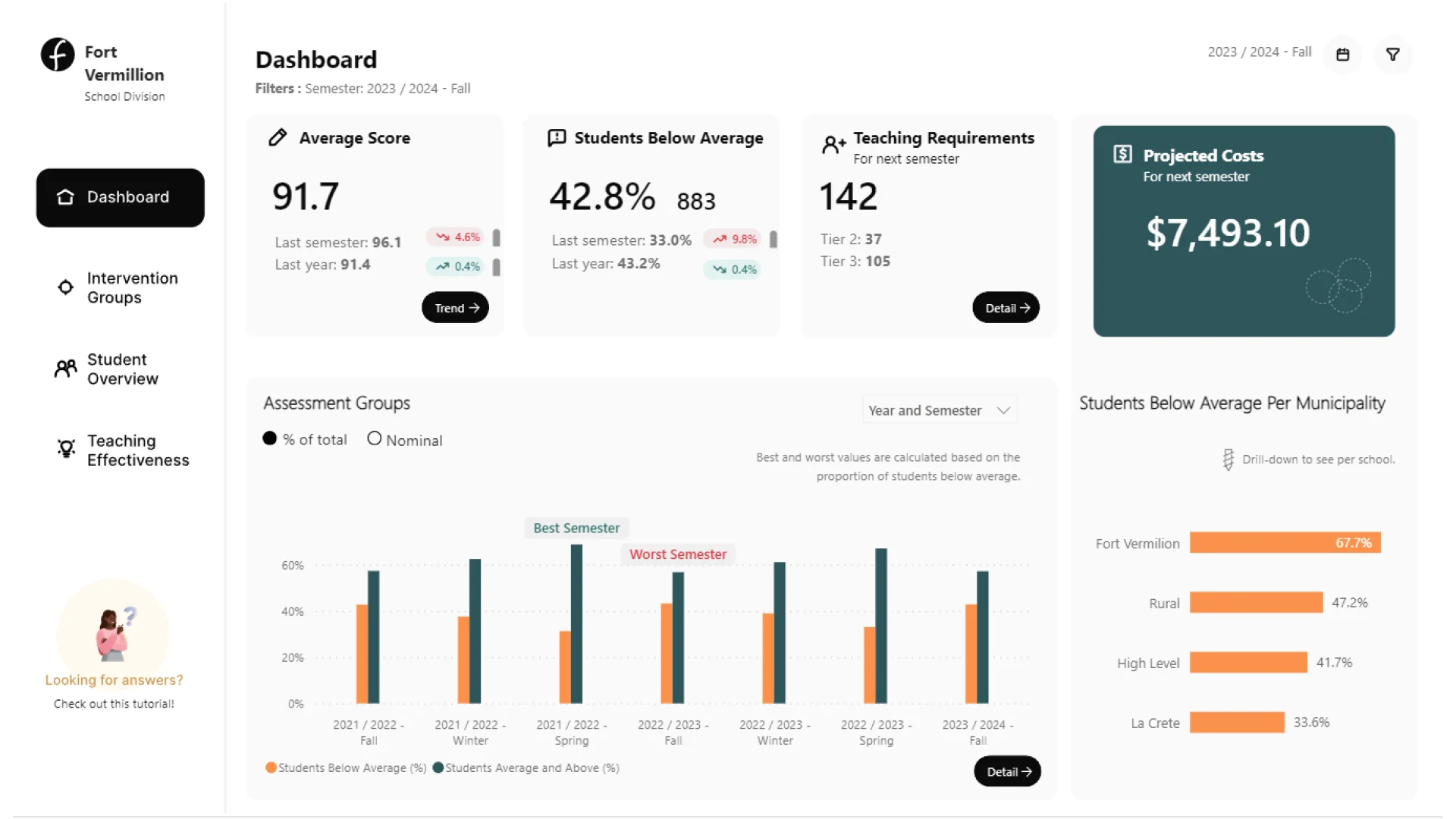
Task: Click the $7,493.10 projected cost value
Action: point(1228,233)
